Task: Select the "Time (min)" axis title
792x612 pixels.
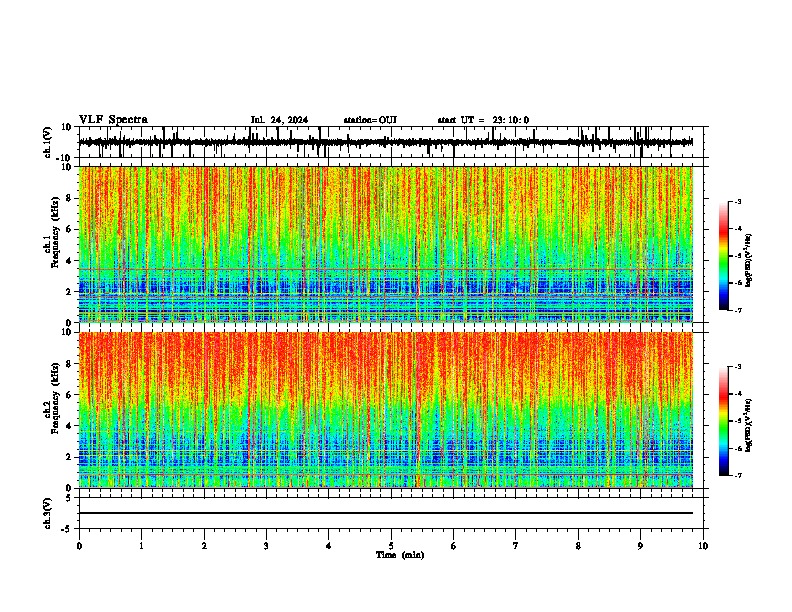Action: coord(400,555)
